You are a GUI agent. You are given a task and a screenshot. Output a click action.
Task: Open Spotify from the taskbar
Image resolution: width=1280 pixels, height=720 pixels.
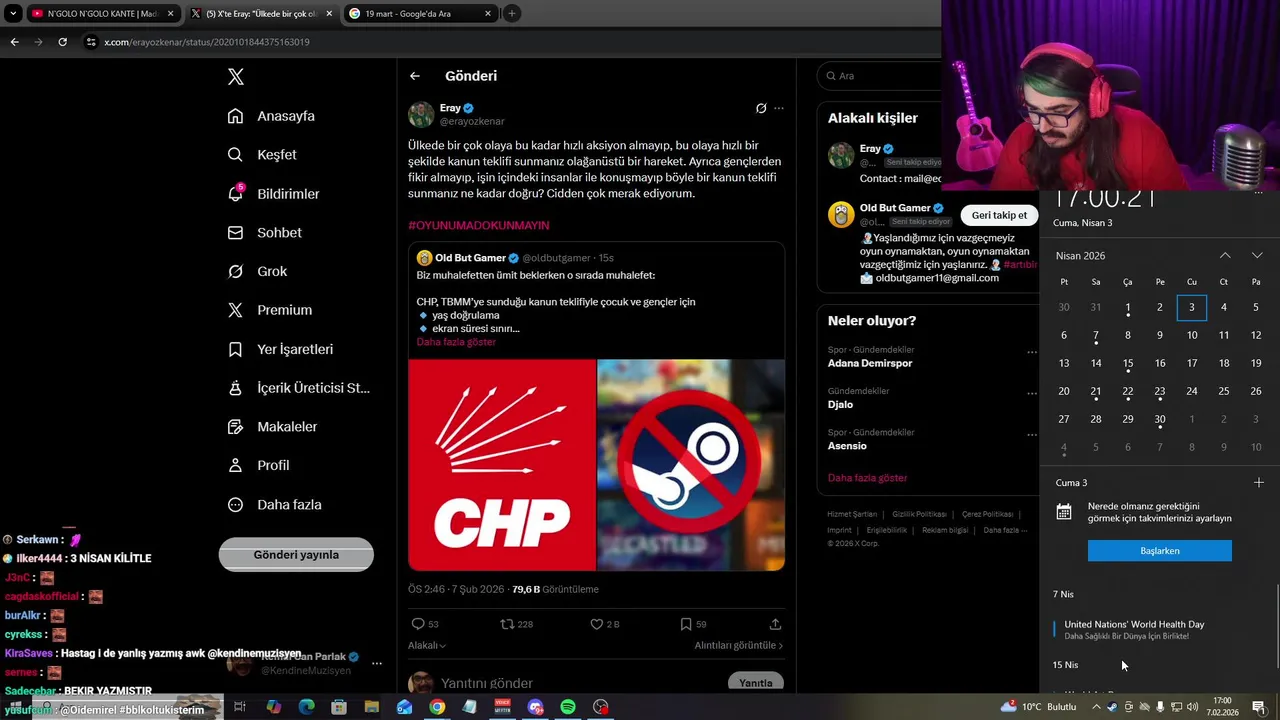click(x=568, y=707)
